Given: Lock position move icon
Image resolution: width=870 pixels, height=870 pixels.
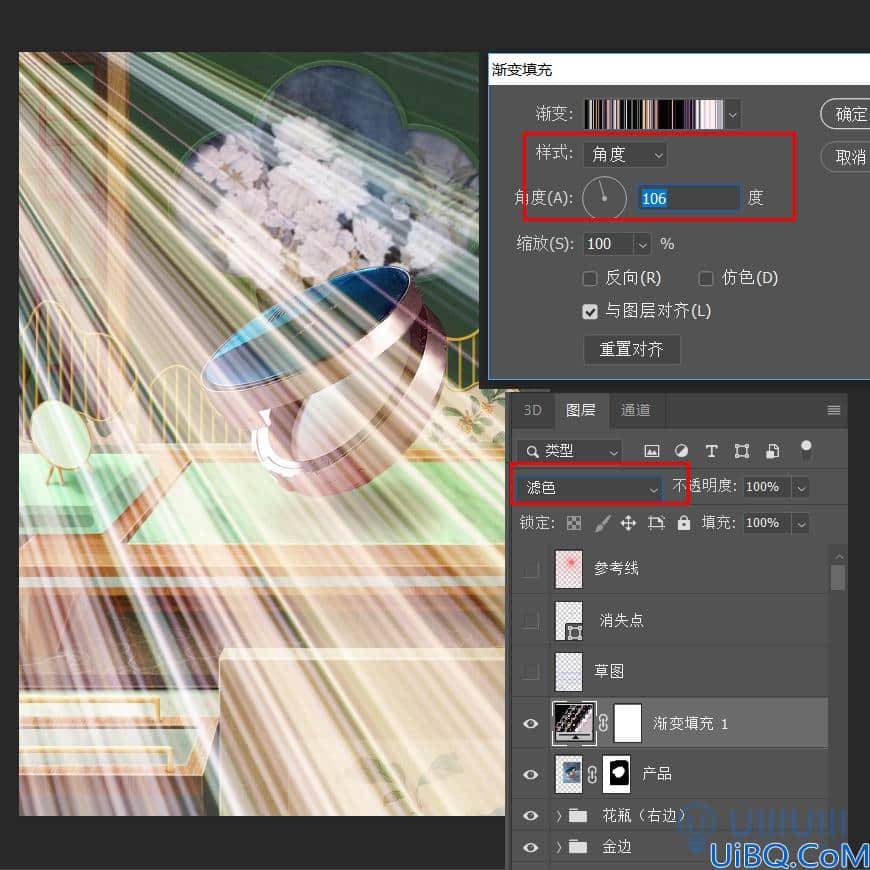Looking at the screenshot, I should point(628,523).
